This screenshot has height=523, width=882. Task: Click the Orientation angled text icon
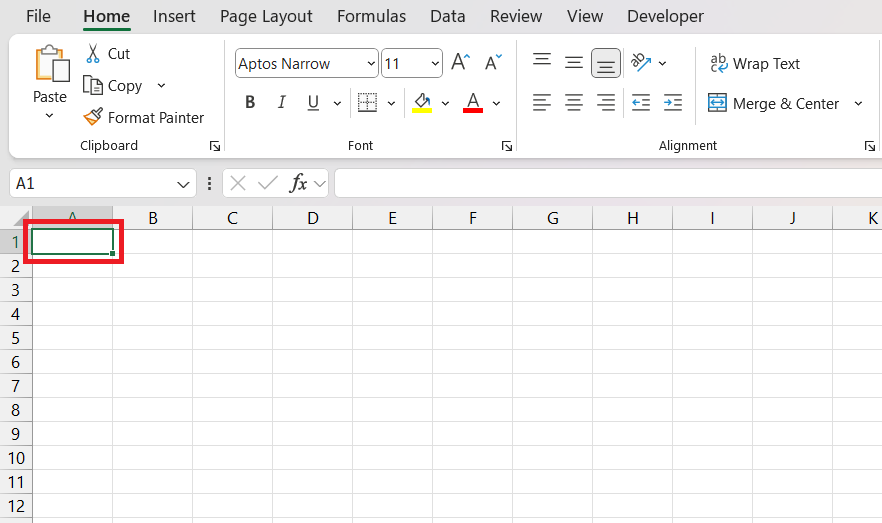(x=641, y=62)
